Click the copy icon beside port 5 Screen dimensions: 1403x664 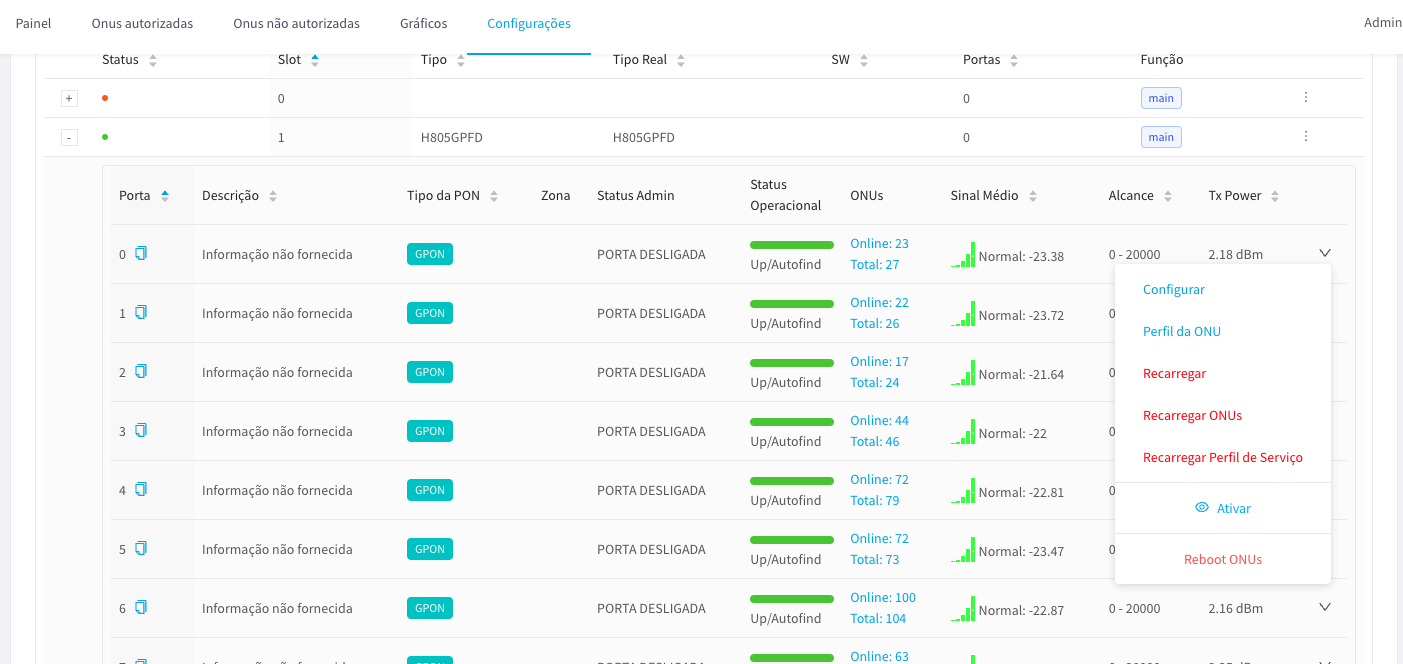[x=141, y=548]
